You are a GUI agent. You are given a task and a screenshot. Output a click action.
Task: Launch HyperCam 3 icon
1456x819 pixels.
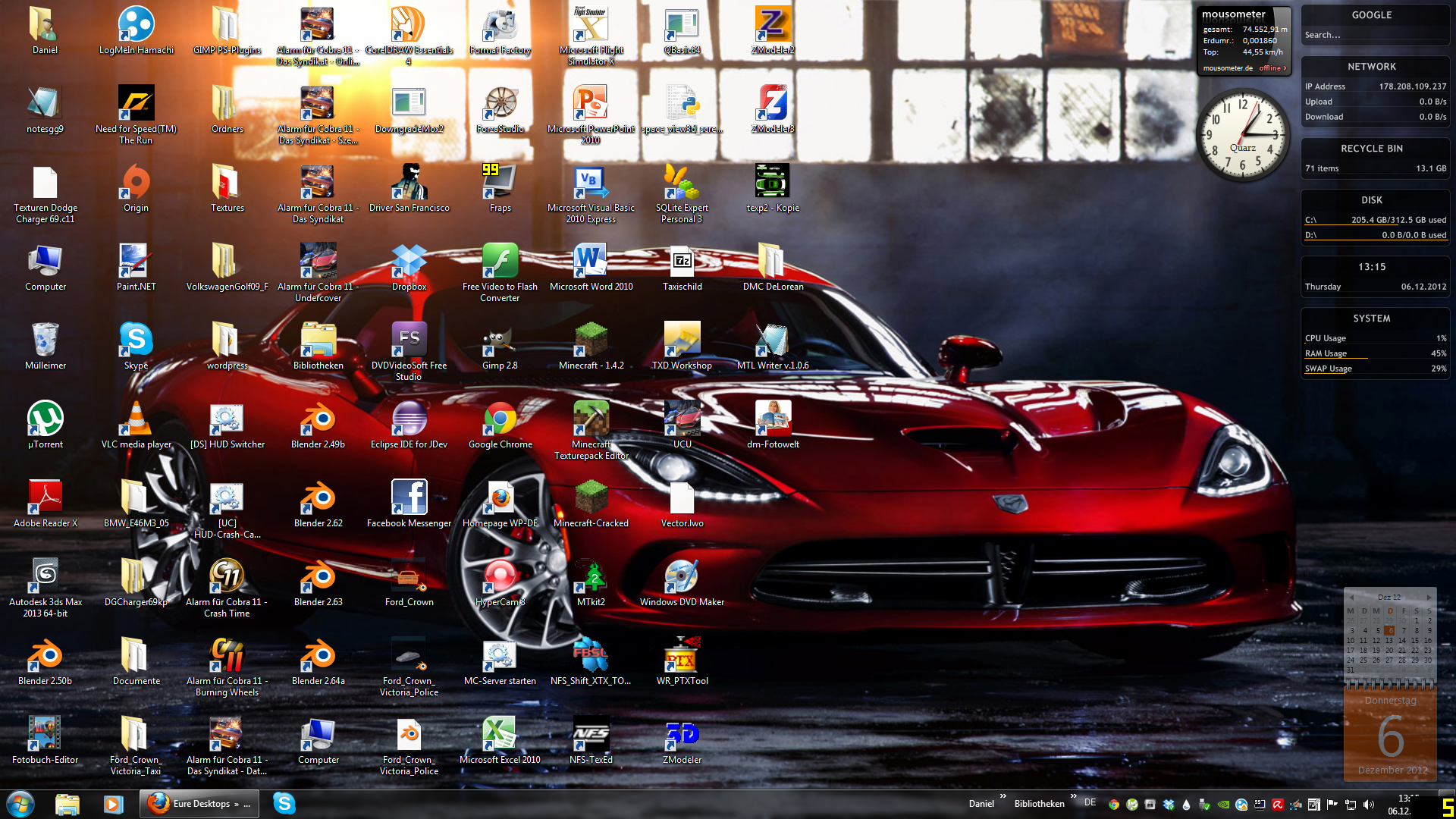coord(500,582)
